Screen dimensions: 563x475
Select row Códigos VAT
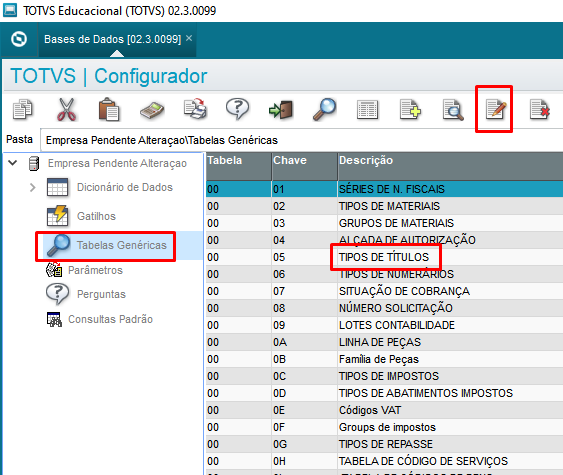384,410
